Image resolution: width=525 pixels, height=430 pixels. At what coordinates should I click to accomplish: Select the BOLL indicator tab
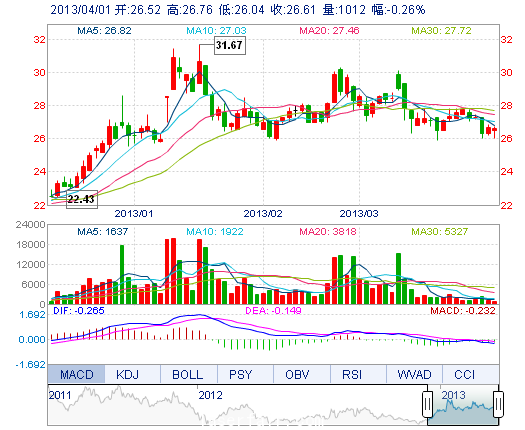(x=189, y=374)
